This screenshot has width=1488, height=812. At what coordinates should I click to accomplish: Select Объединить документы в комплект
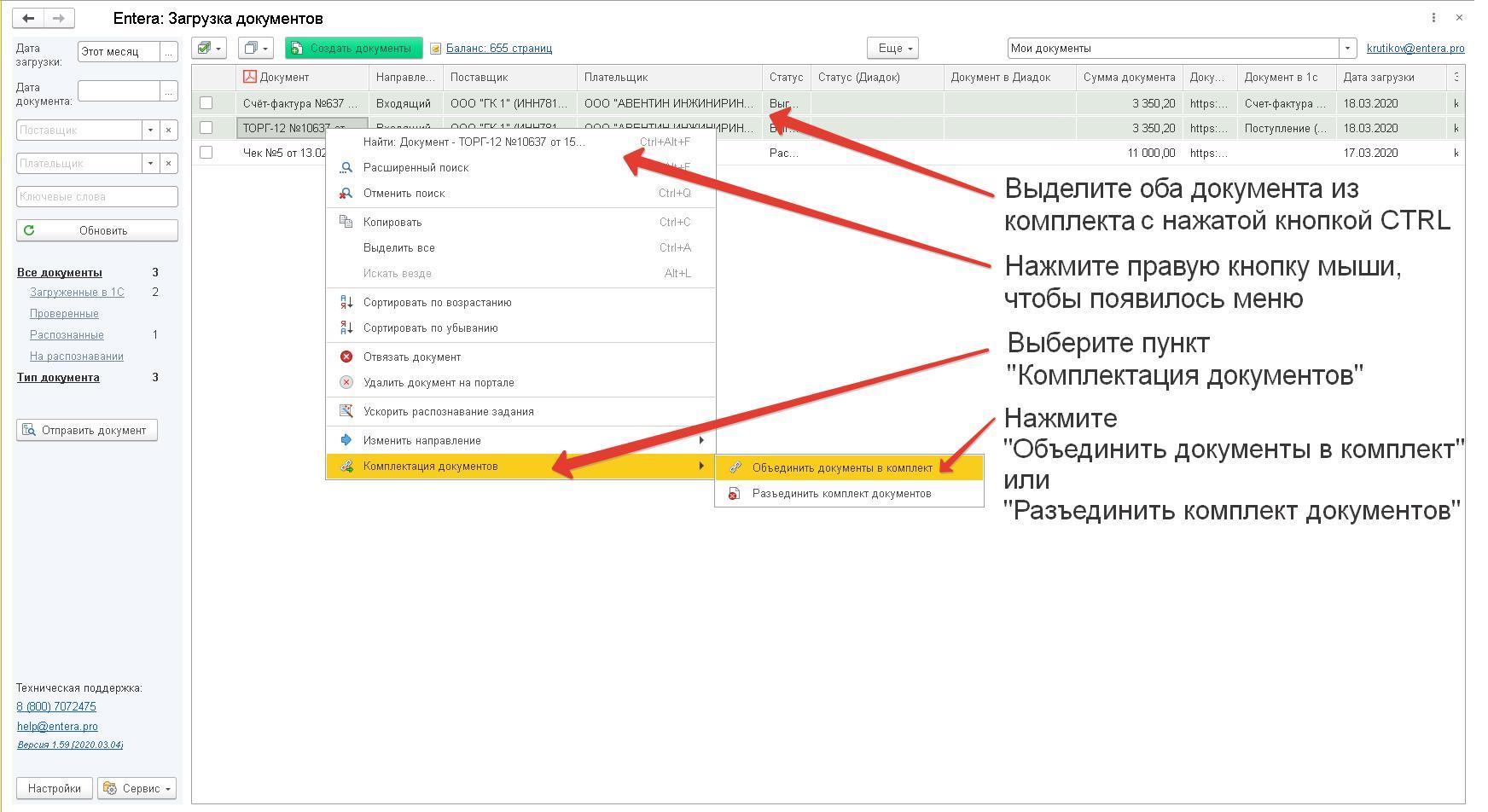coord(849,467)
